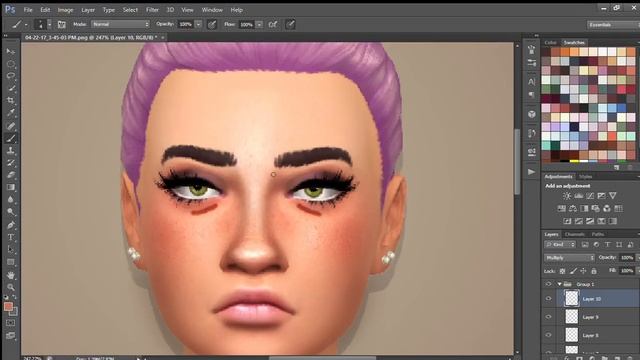This screenshot has height=360, width=640.
Task: Switch to the Color tab
Action: 550,42
